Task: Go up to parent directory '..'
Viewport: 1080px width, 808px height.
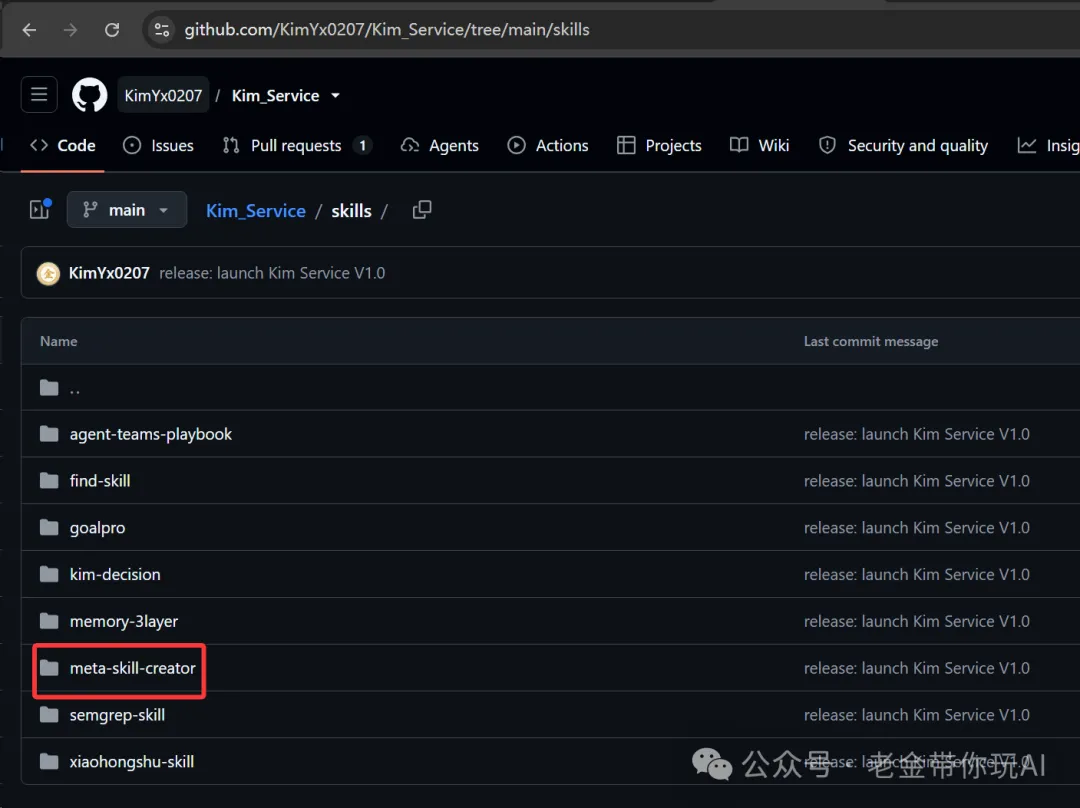Action: (74, 388)
